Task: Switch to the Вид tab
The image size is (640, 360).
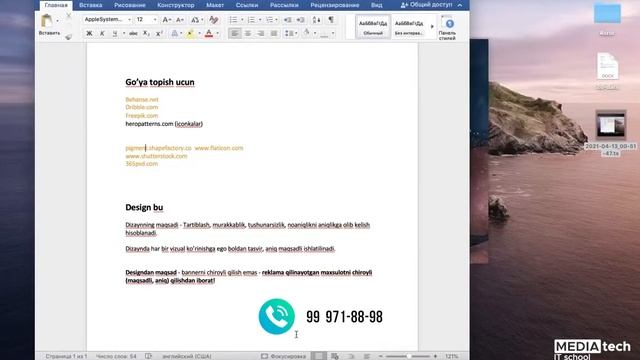Action: [x=377, y=5]
